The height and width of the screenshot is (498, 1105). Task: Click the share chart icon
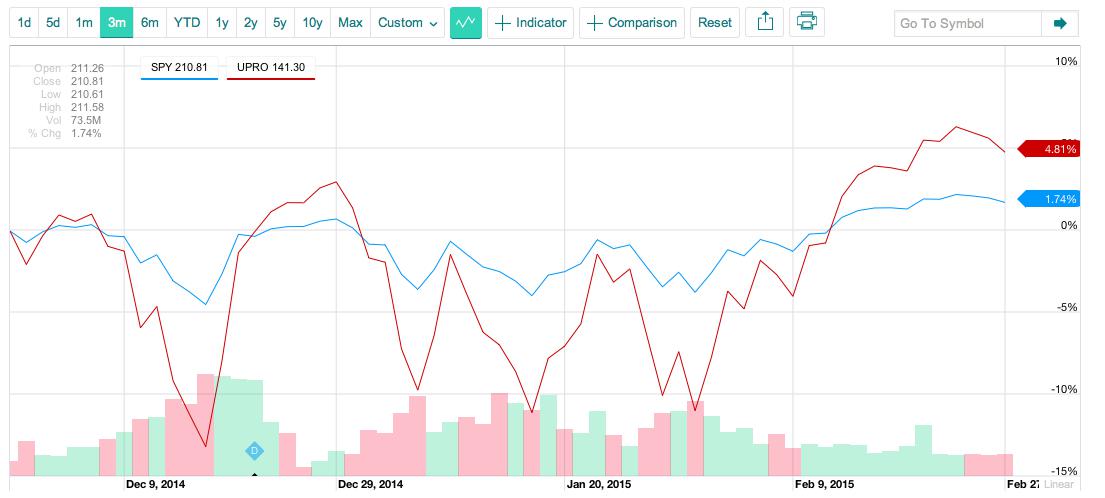pos(765,23)
